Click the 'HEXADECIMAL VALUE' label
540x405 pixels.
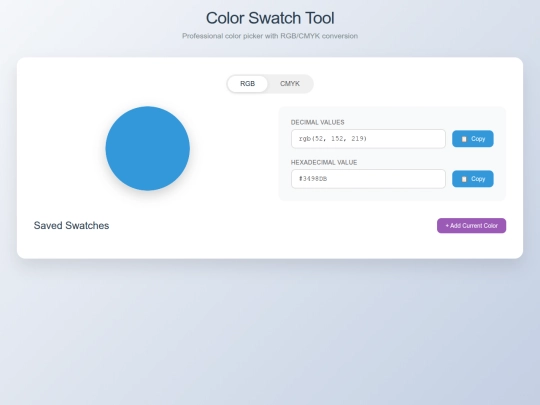(324, 163)
